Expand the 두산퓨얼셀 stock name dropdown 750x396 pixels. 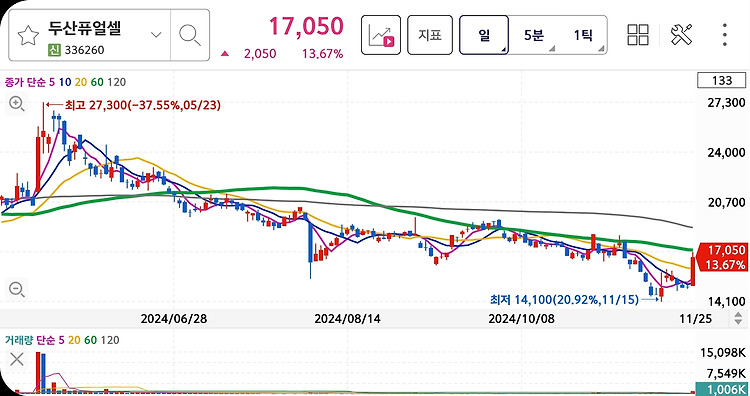pos(156,34)
